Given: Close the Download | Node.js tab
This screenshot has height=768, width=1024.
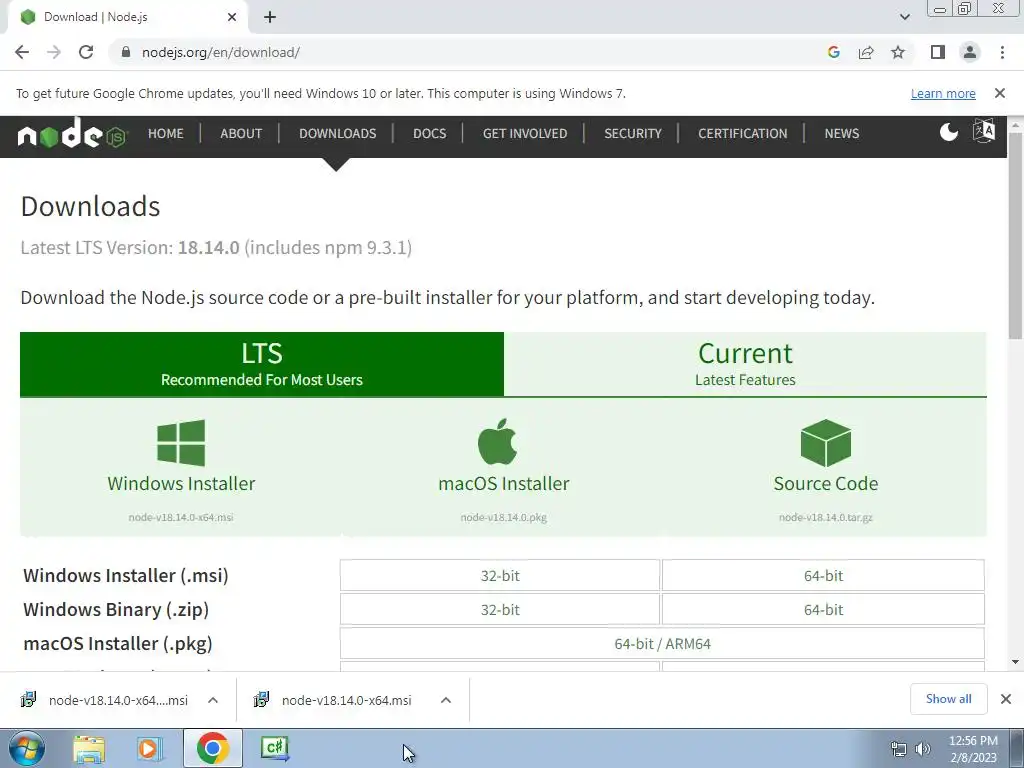Looking at the screenshot, I should click(x=232, y=17).
